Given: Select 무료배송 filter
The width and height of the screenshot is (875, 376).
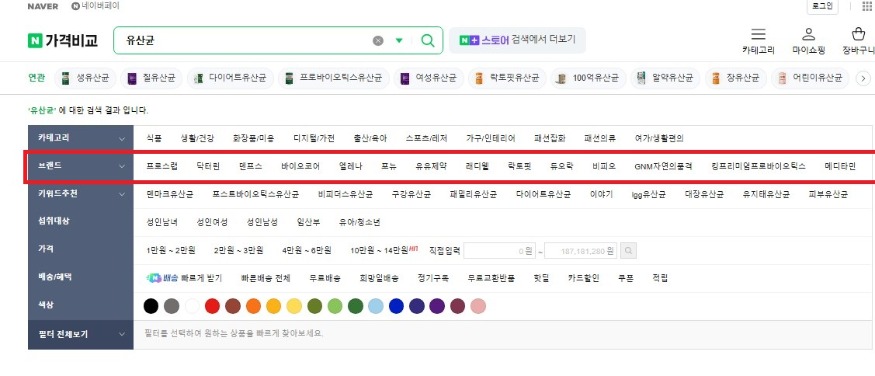Looking at the screenshot, I should [325, 278].
